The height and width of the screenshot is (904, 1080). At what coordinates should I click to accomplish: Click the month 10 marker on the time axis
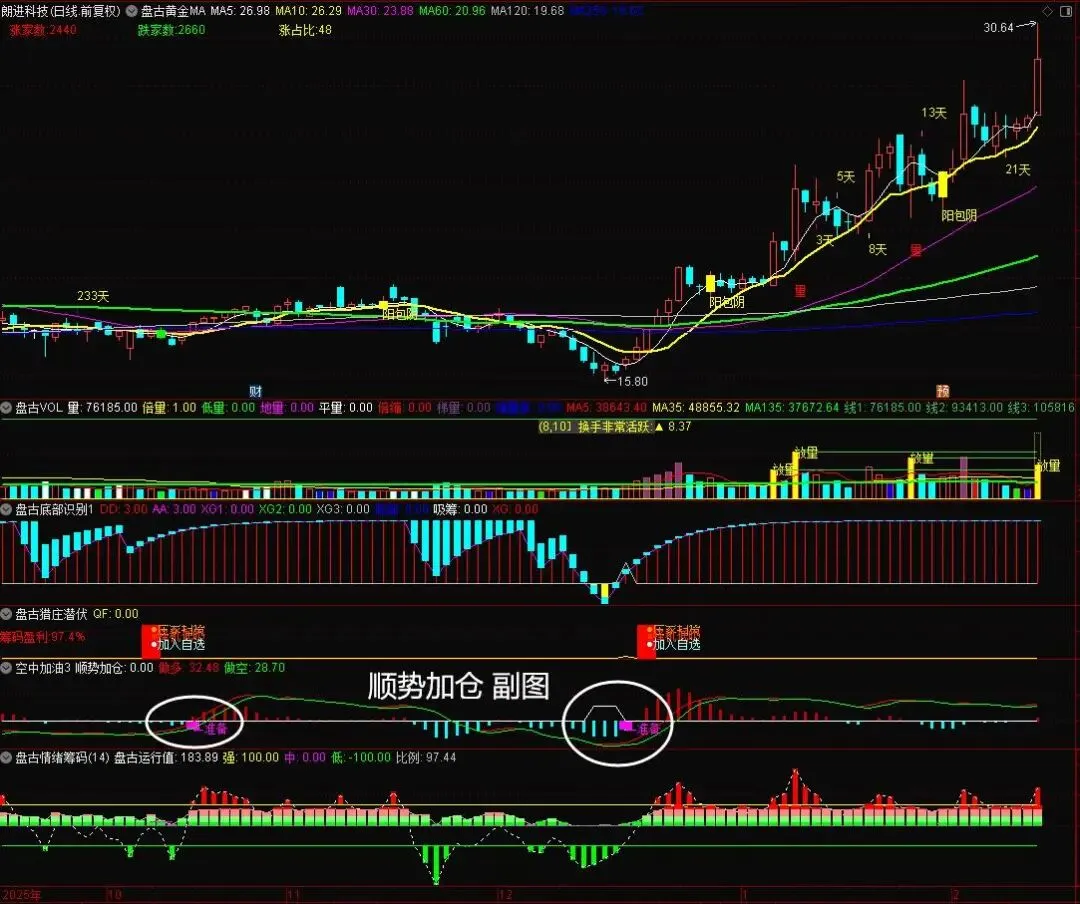114,895
